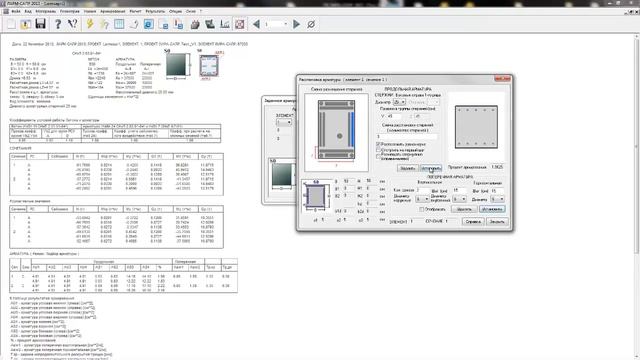Toggle the first checkbox for even bar placement
The image size is (640, 360).
point(378,144)
